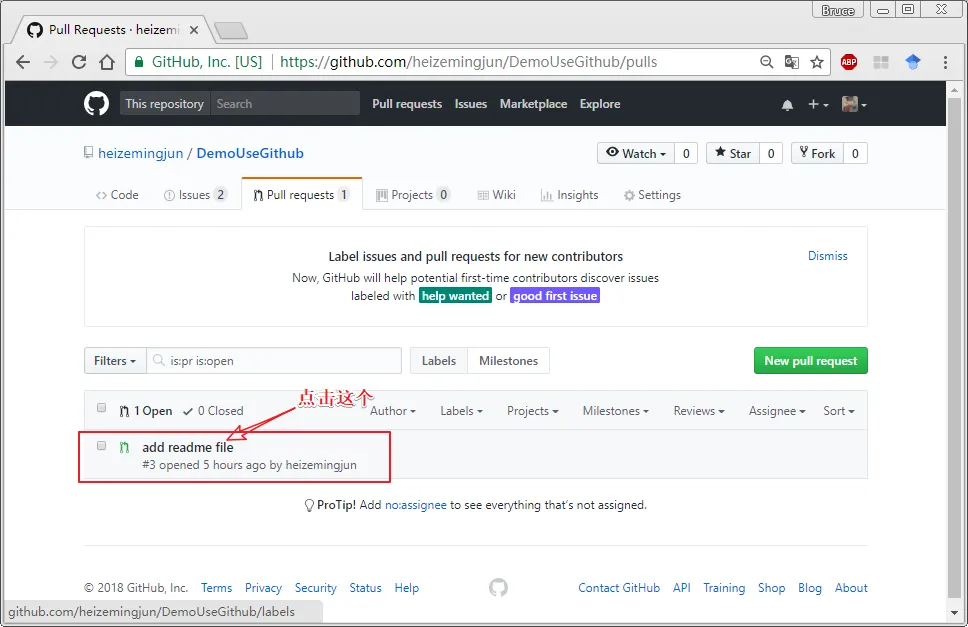Open the 'add readme file' pull request
Screen dimensions: 968x627
(188, 447)
